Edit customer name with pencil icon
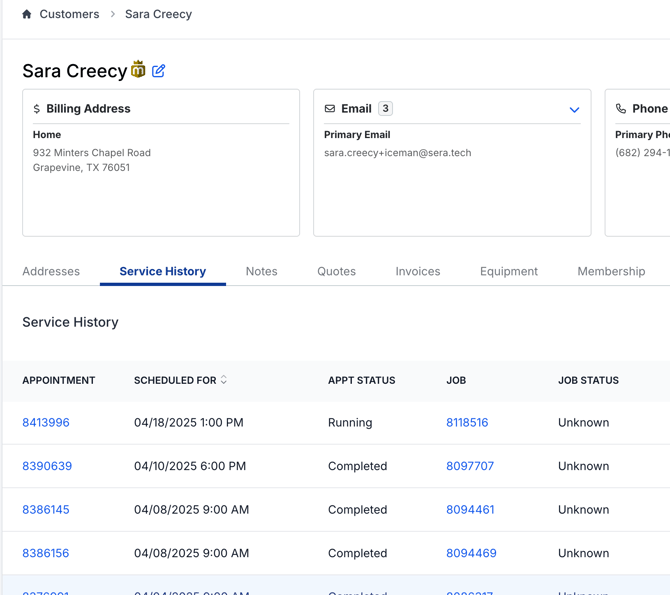Viewport: 670px width, 595px height. [159, 71]
